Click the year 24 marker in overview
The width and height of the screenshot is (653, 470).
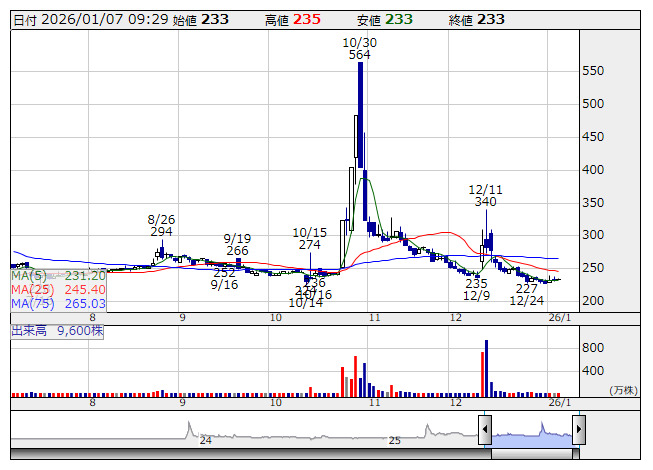pos(205,440)
